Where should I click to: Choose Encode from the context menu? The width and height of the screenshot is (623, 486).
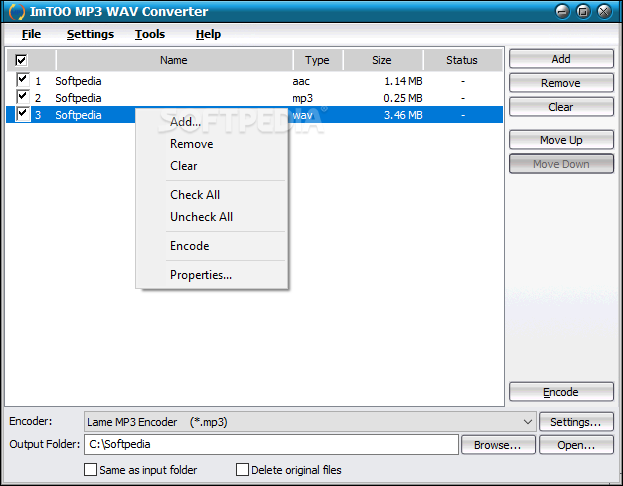211,246
